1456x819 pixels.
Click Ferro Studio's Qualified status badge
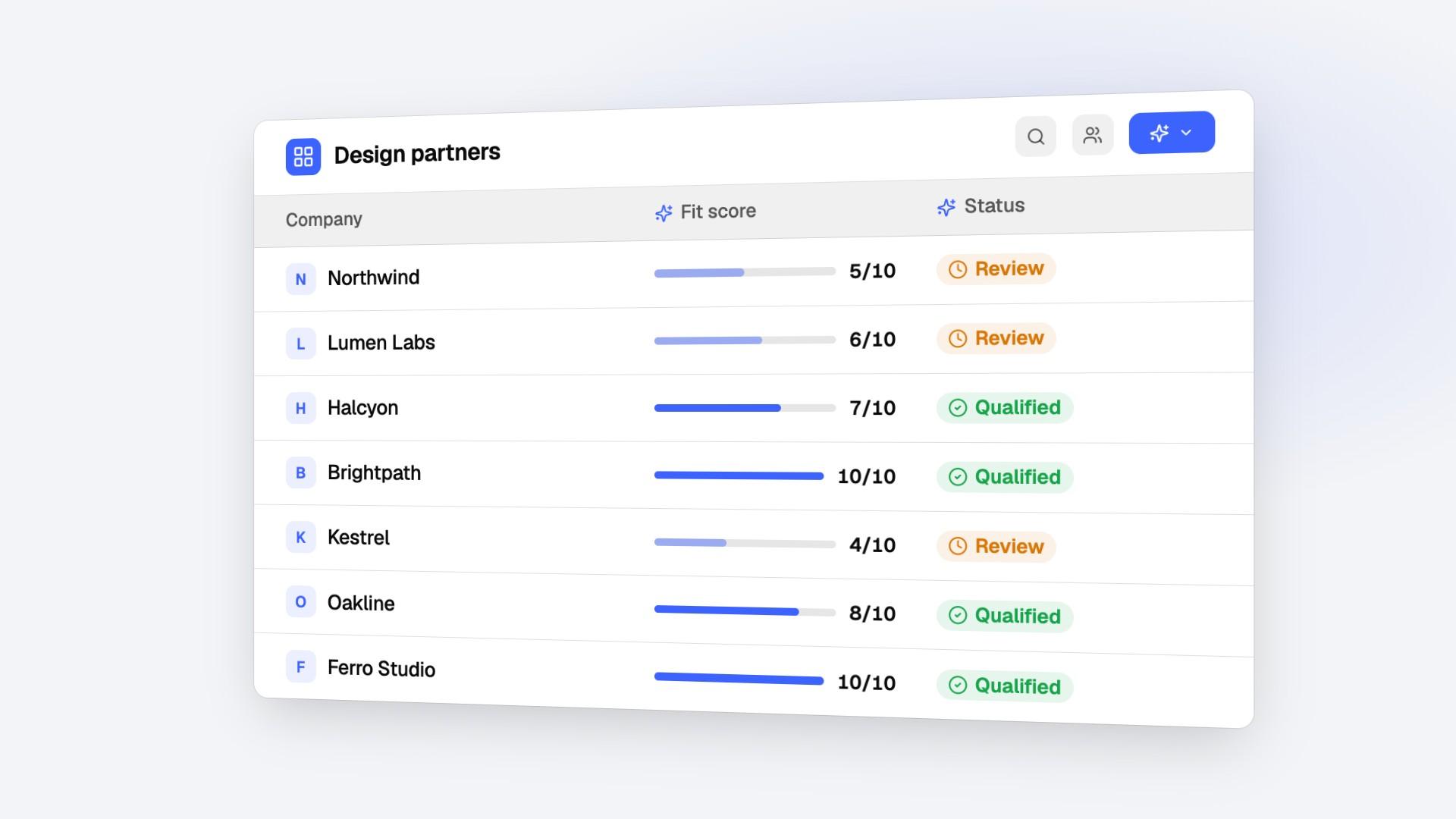coord(1005,686)
